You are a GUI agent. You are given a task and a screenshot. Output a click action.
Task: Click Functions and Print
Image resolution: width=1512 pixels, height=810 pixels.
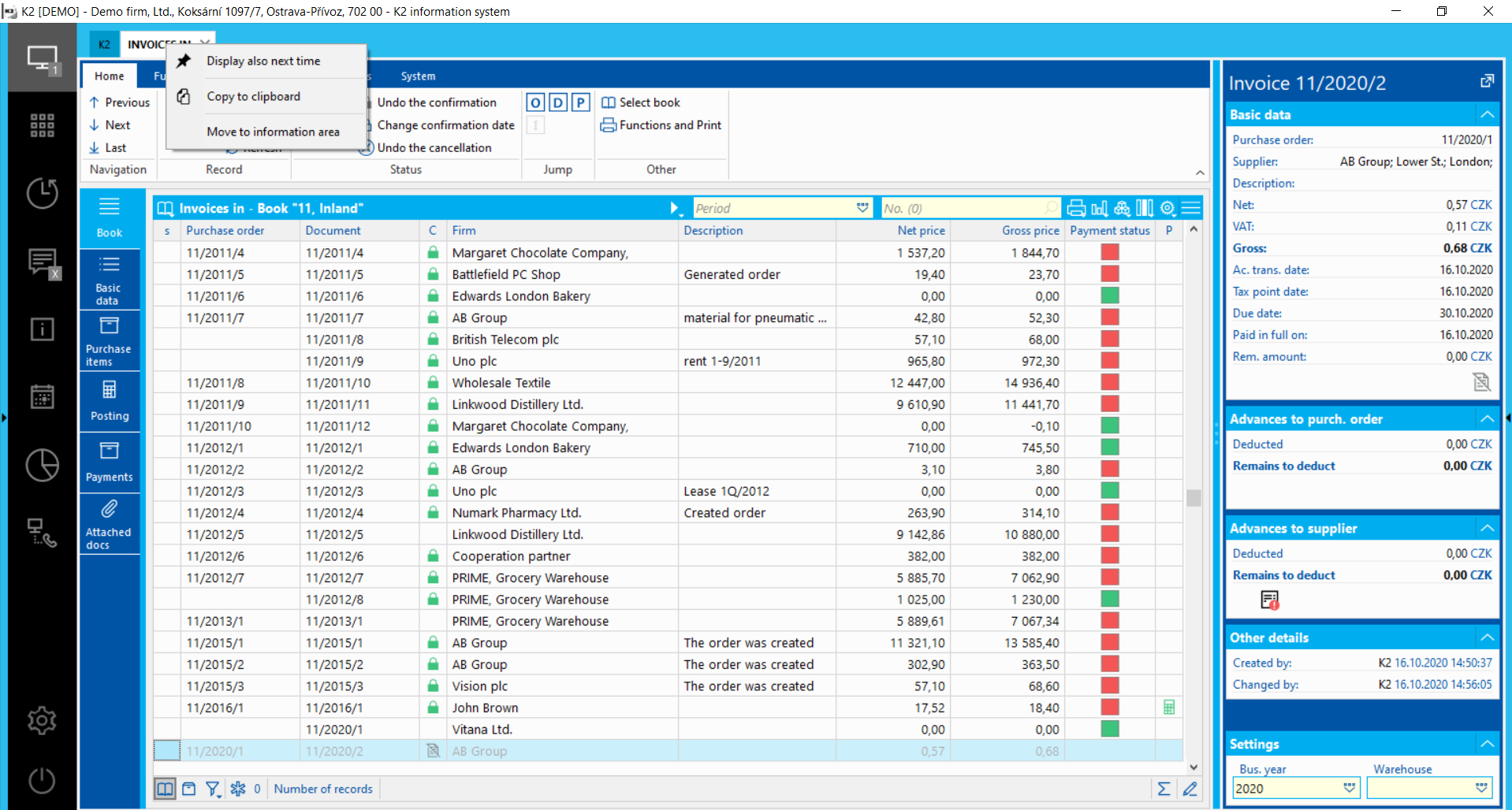(661, 125)
